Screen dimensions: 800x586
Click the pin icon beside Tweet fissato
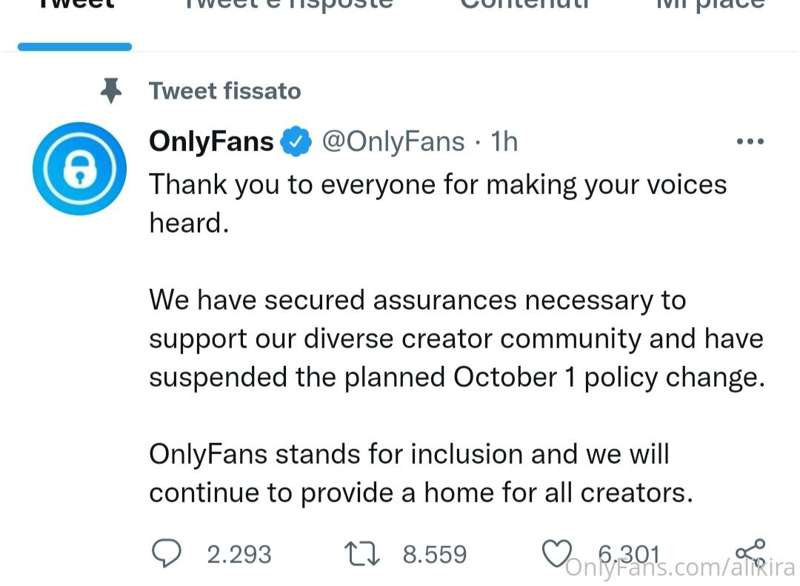(x=111, y=91)
